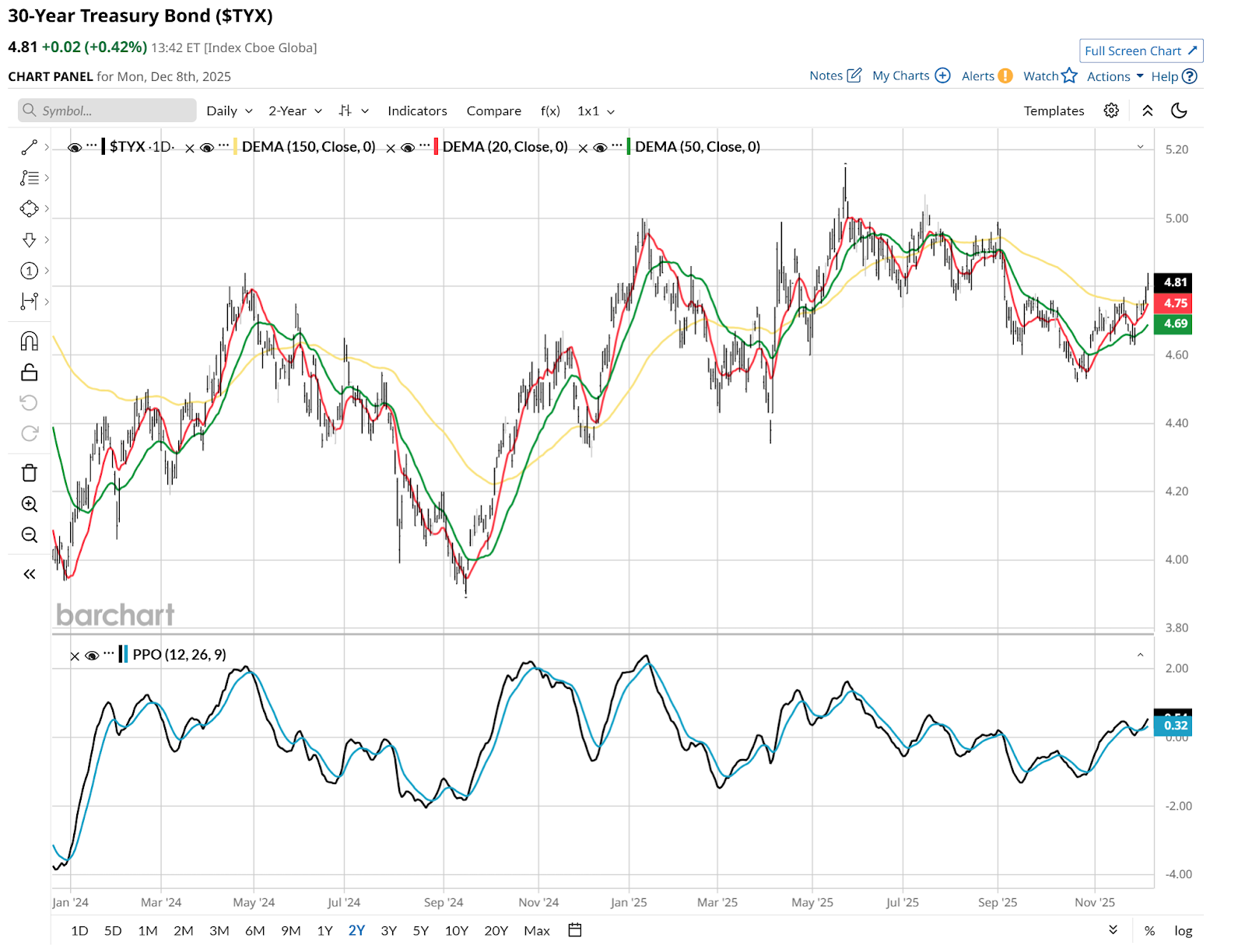Toggle log scale on the chart
Viewport: 1245px width, 952px height.
[1183, 930]
